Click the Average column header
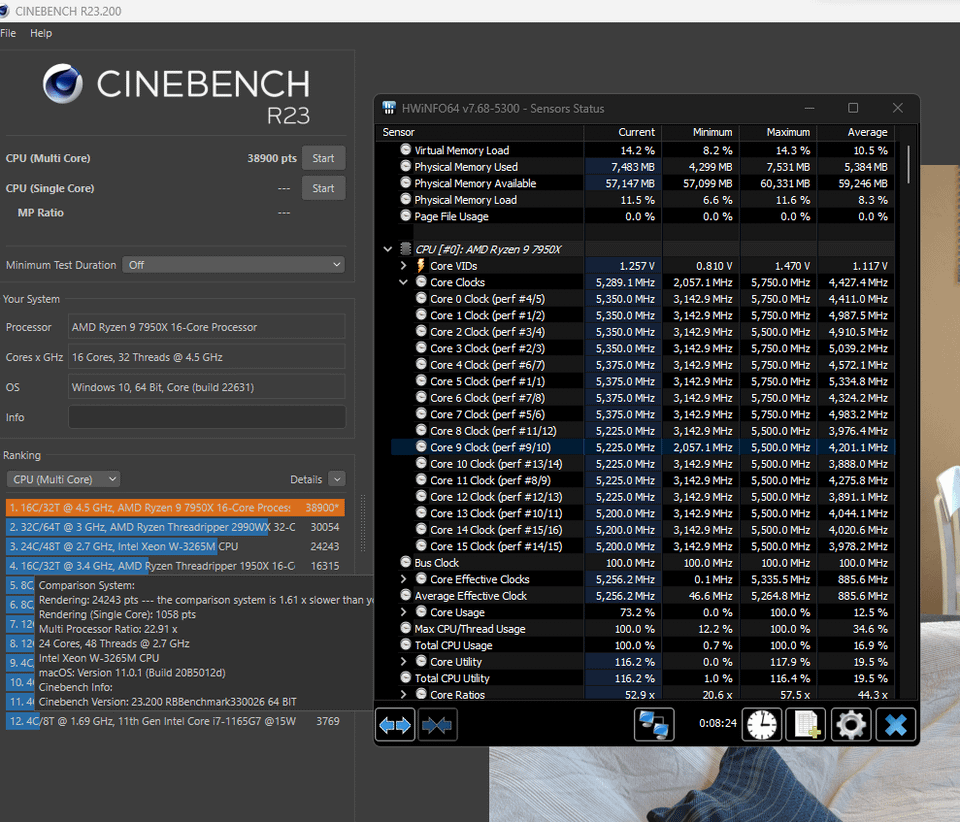This screenshot has height=822, width=960. pos(856,132)
